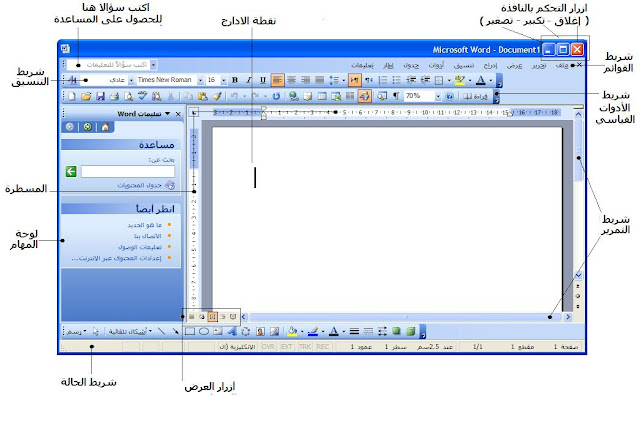Screen dimensions: 640x436
Task: Open the Tools menu (أدوات)
Action: point(436,65)
